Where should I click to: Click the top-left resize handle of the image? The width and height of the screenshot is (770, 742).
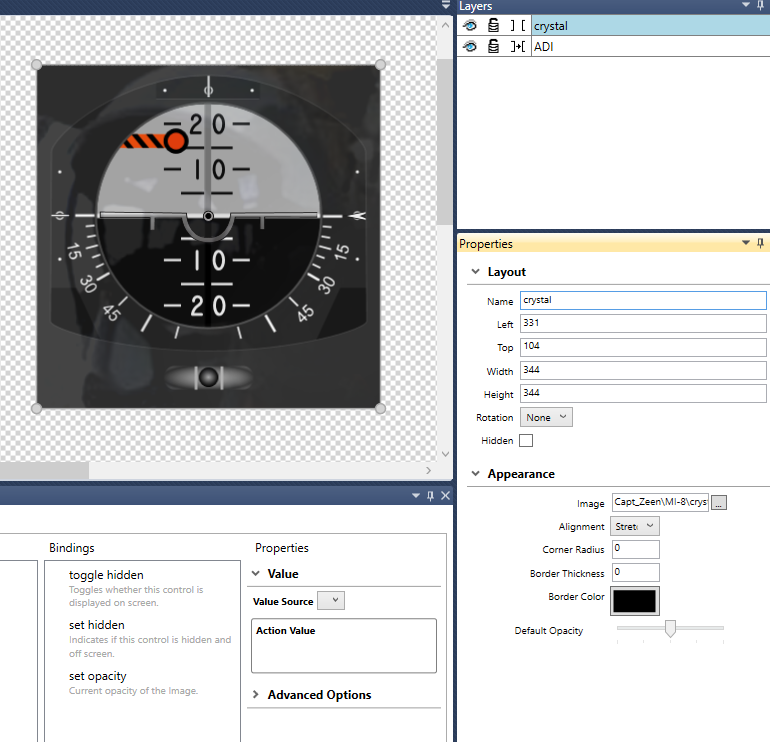click(36, 65)
